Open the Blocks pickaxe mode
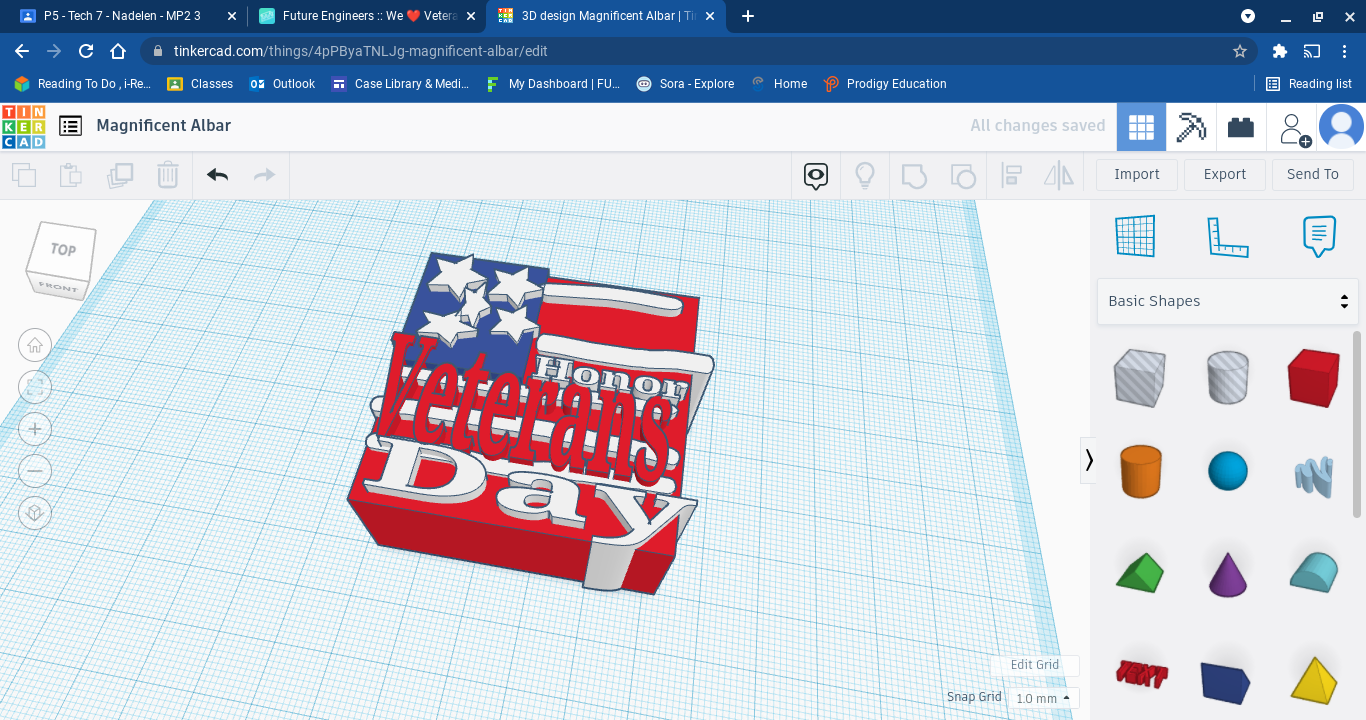 coord(1191,127)
